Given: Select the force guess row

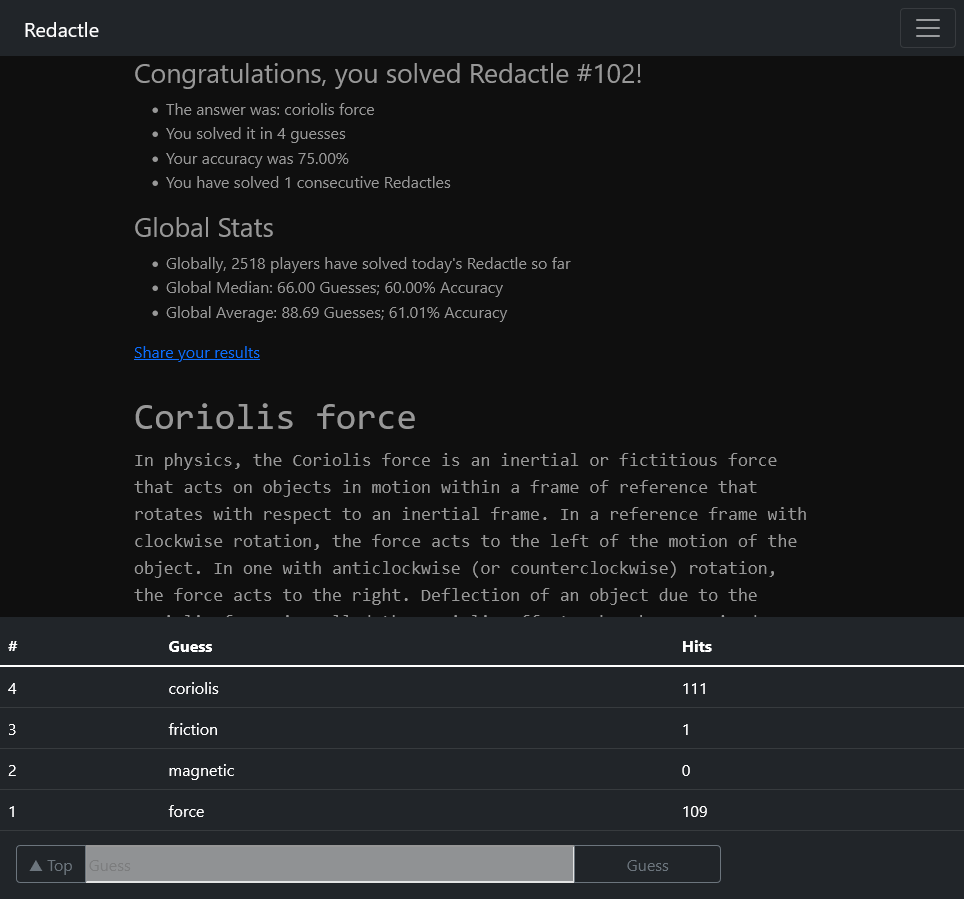Looking at the screenshot, I should (186, 811).
